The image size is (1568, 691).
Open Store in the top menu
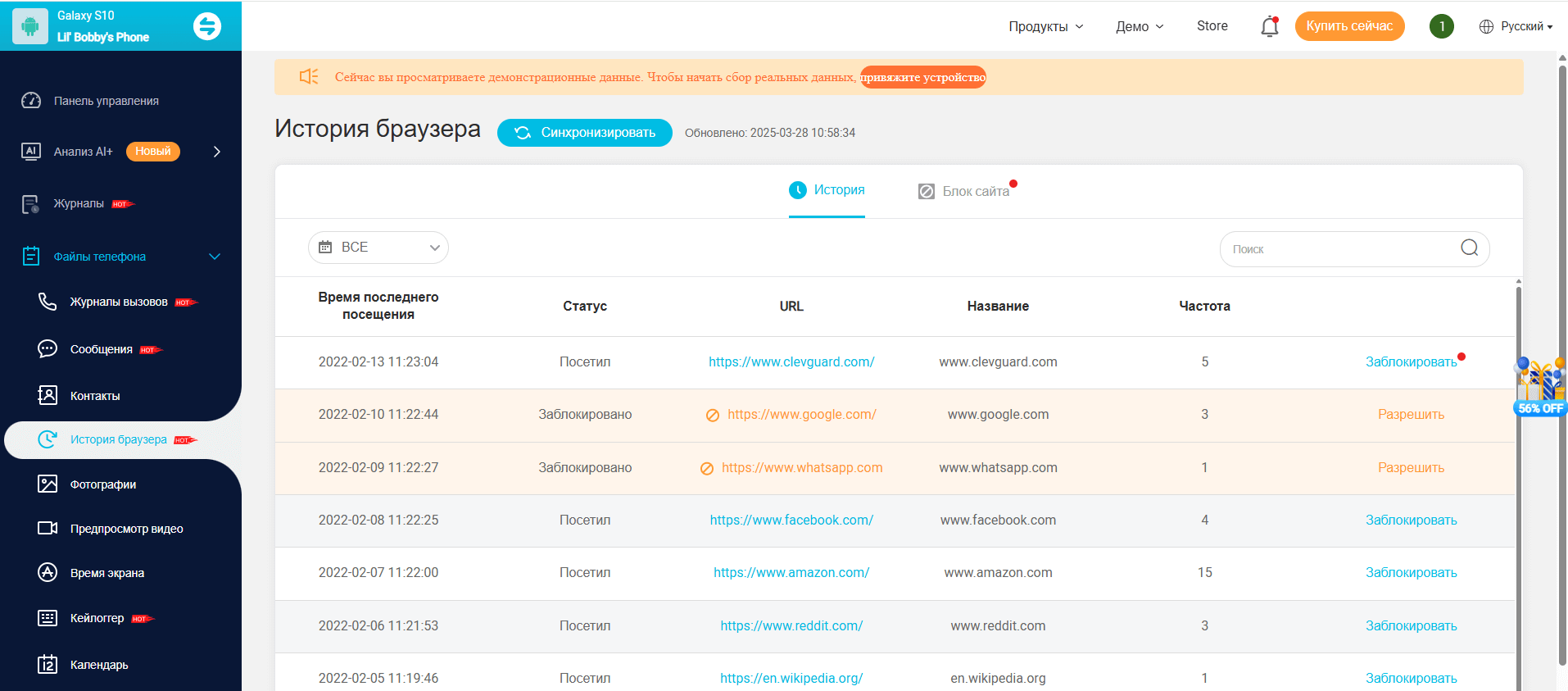pos(1212,26)
